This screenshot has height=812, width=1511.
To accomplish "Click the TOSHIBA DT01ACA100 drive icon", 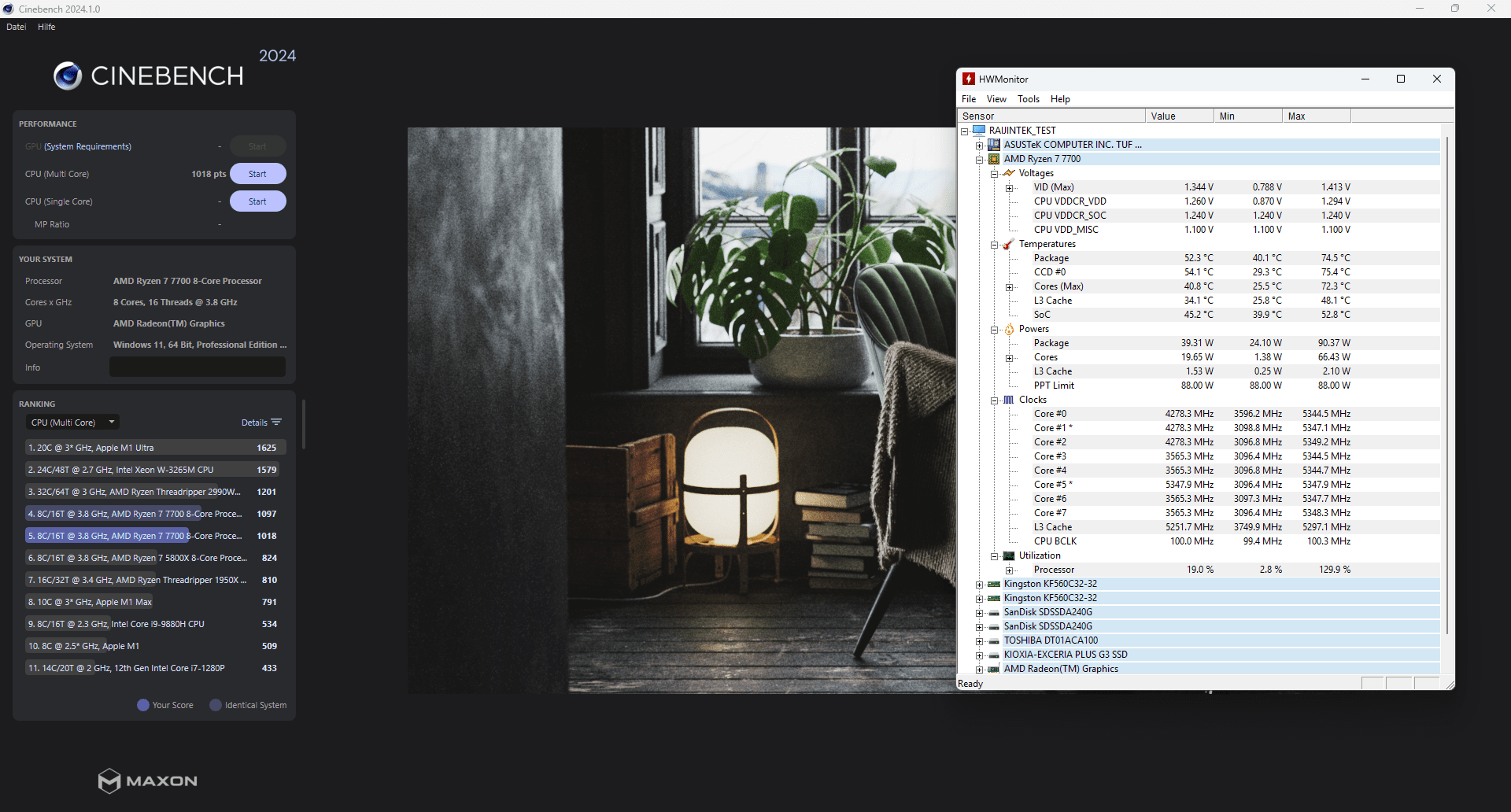I will pos(994,640).
